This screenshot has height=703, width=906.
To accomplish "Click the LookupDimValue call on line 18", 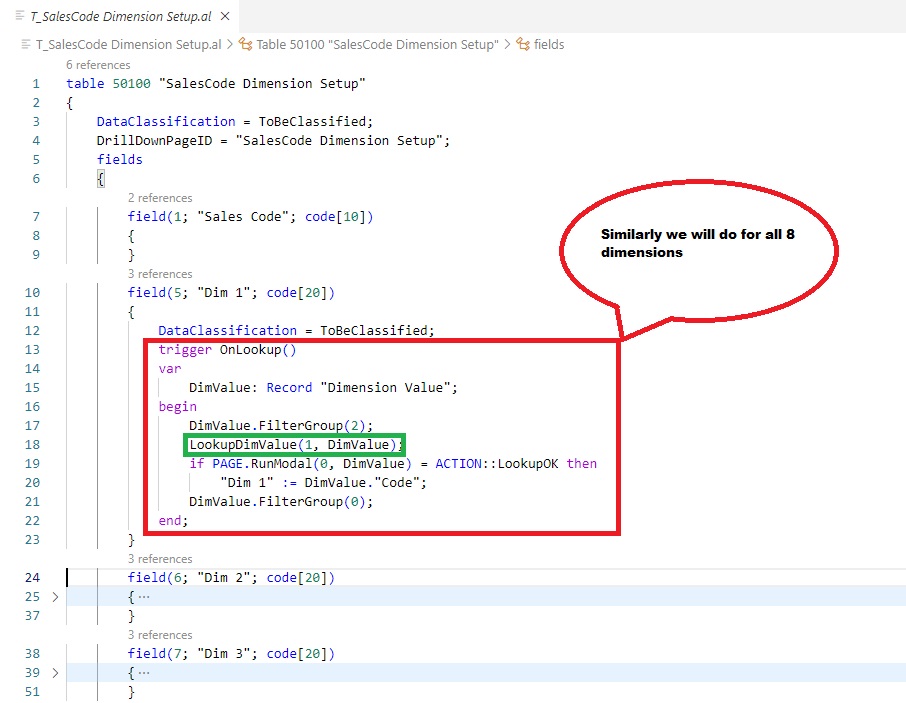I will [x=242, y=445].
